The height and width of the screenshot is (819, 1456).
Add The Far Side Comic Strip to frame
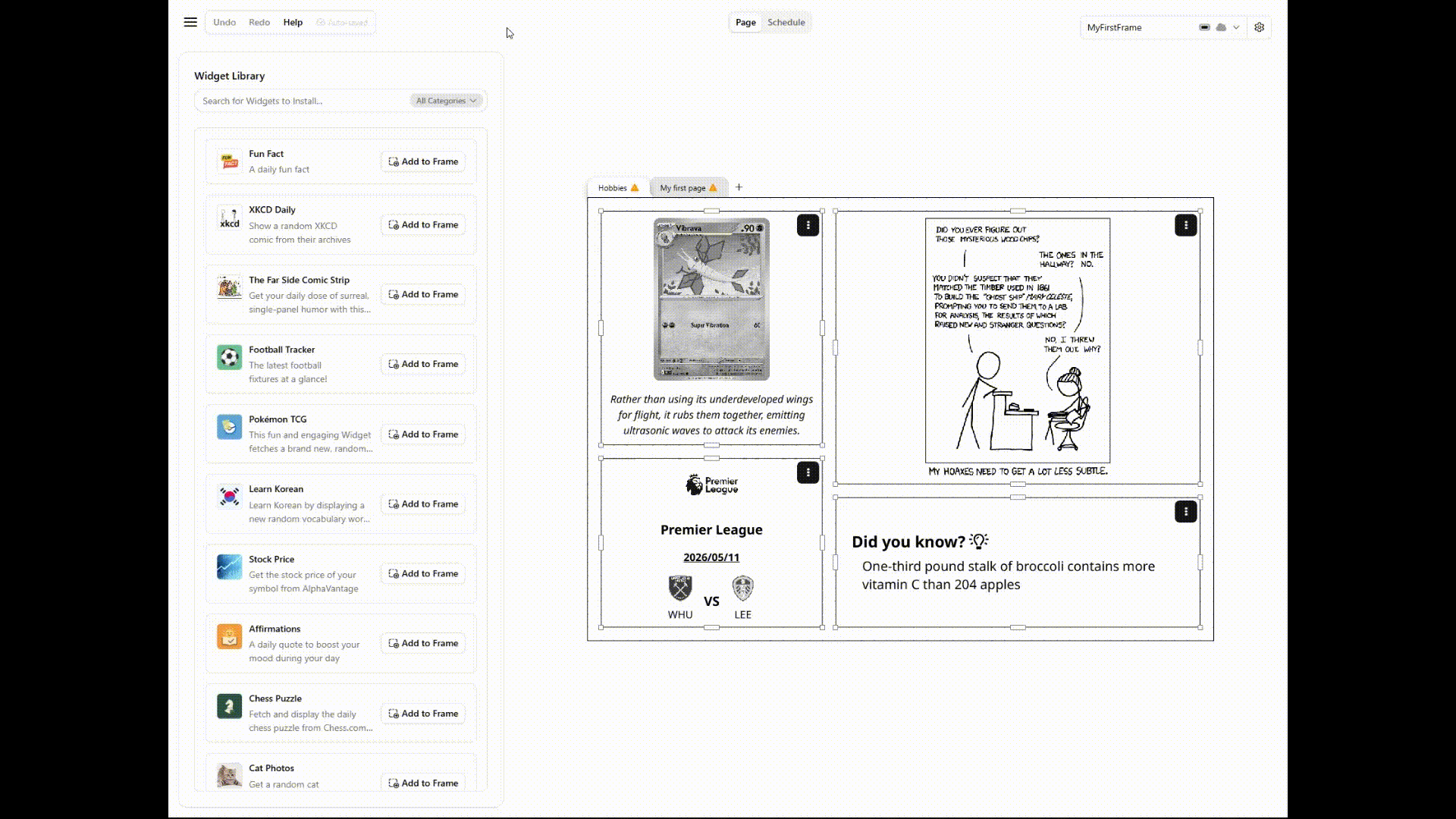(423, 294)
